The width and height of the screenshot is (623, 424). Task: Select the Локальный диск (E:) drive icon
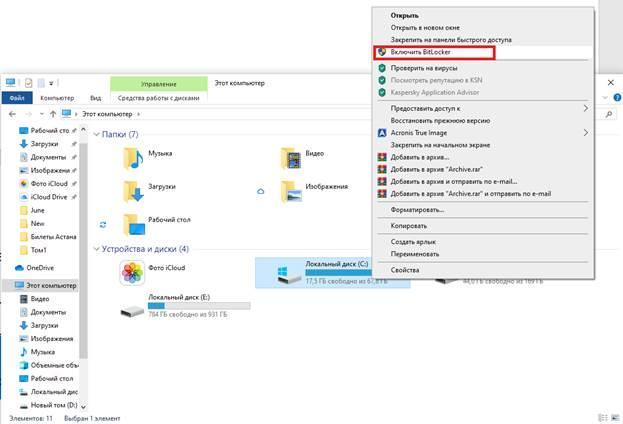pos(132,310)
